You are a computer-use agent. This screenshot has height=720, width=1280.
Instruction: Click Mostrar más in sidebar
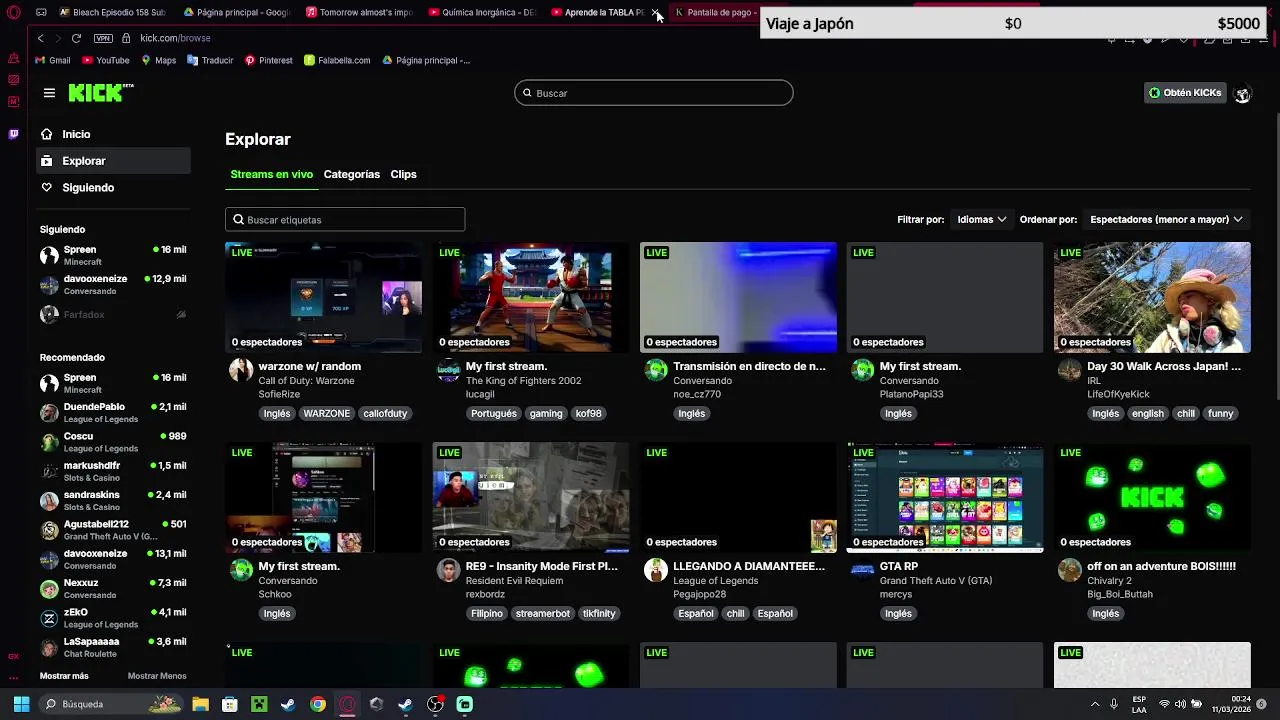click(x=64, y=676)
